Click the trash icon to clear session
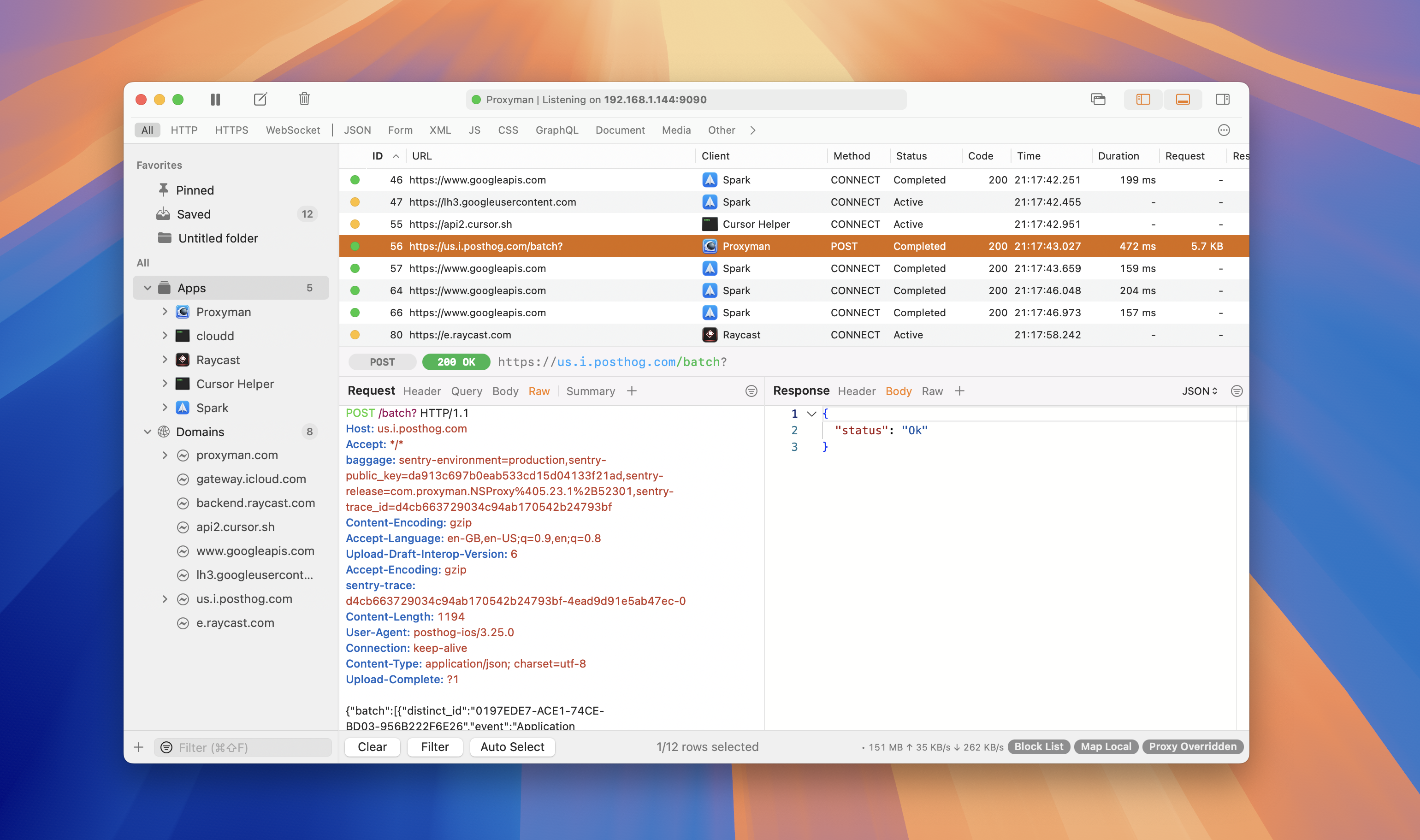Screen dimensions: 1420x840 (304, 100)
